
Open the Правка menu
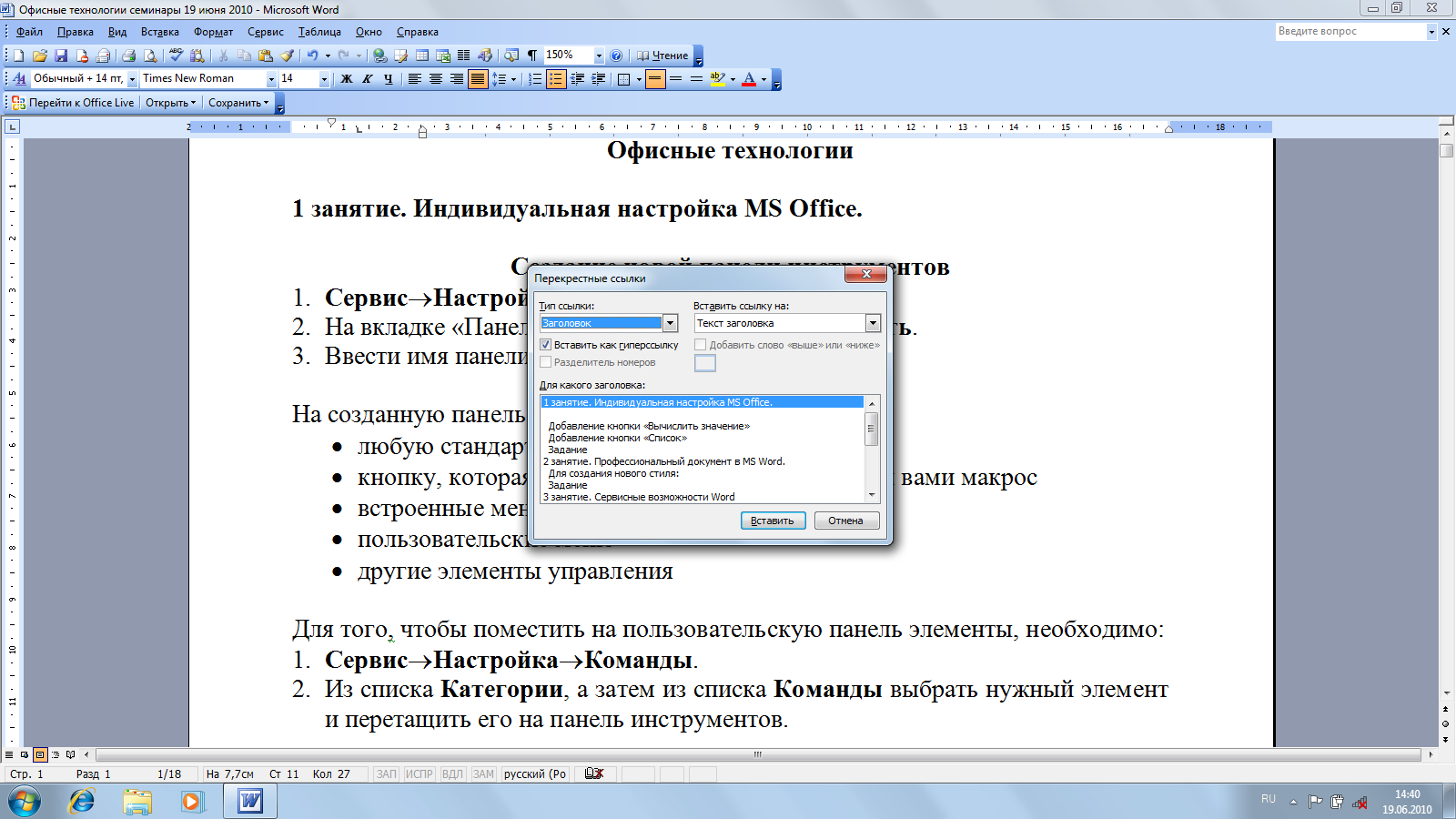[x=76, y=32]
